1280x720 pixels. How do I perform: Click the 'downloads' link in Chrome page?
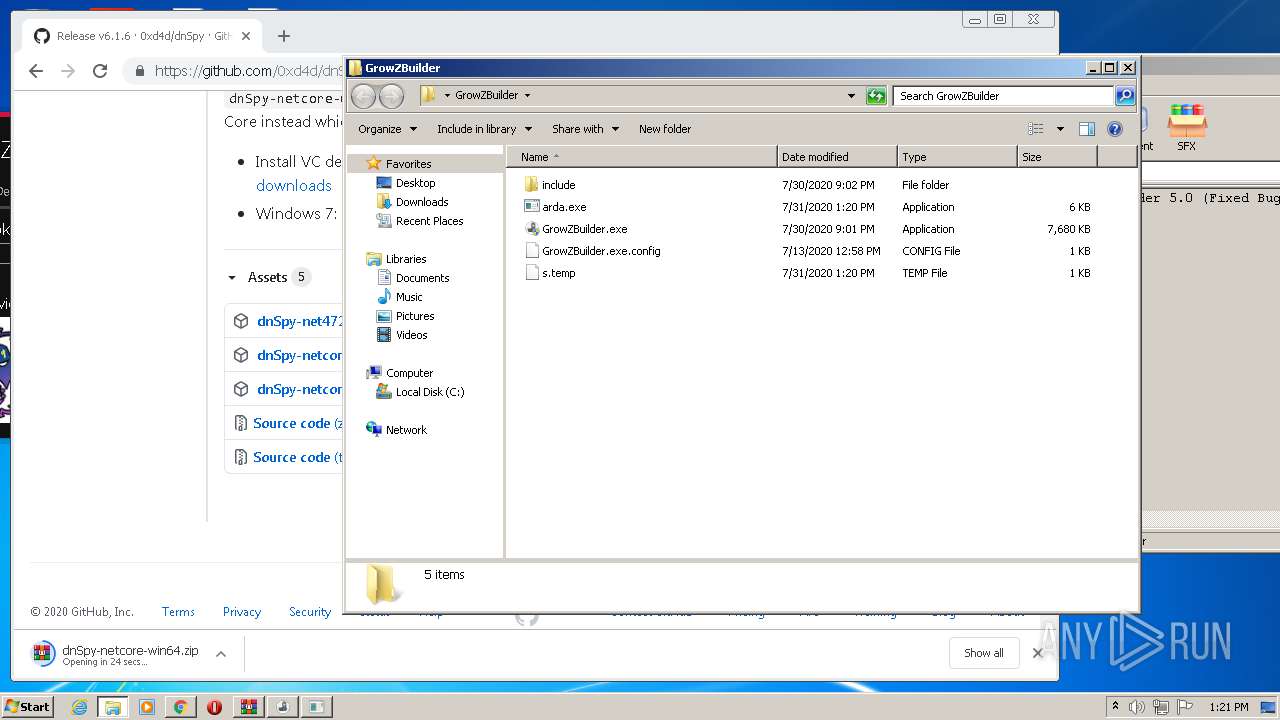coord(293,186)
